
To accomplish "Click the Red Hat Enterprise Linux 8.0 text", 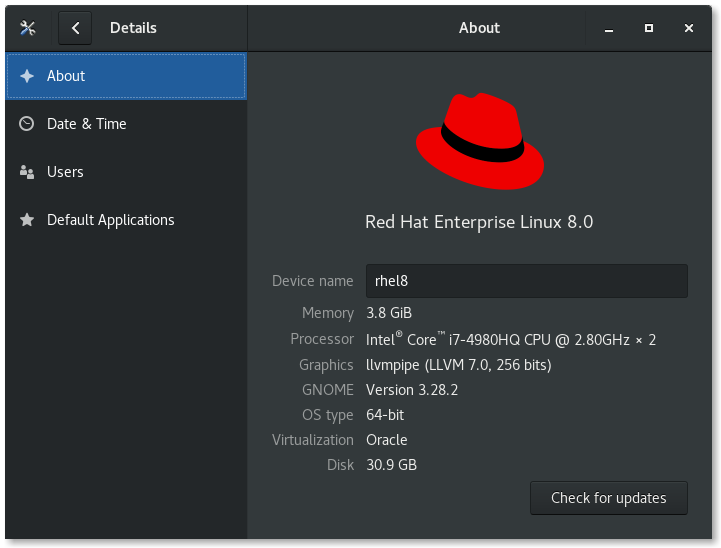I will [479, 223].
